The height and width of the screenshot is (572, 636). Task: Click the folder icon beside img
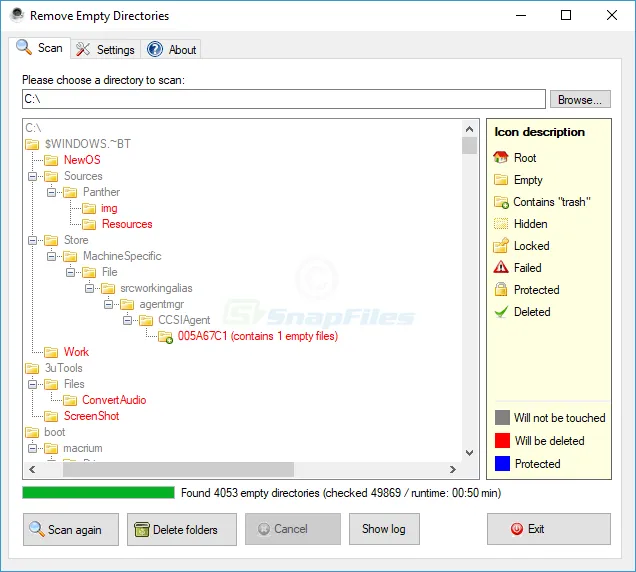[89, 208]
